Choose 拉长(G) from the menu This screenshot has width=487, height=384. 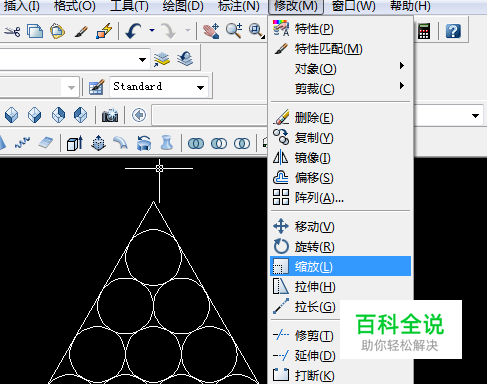pos(305,307)
